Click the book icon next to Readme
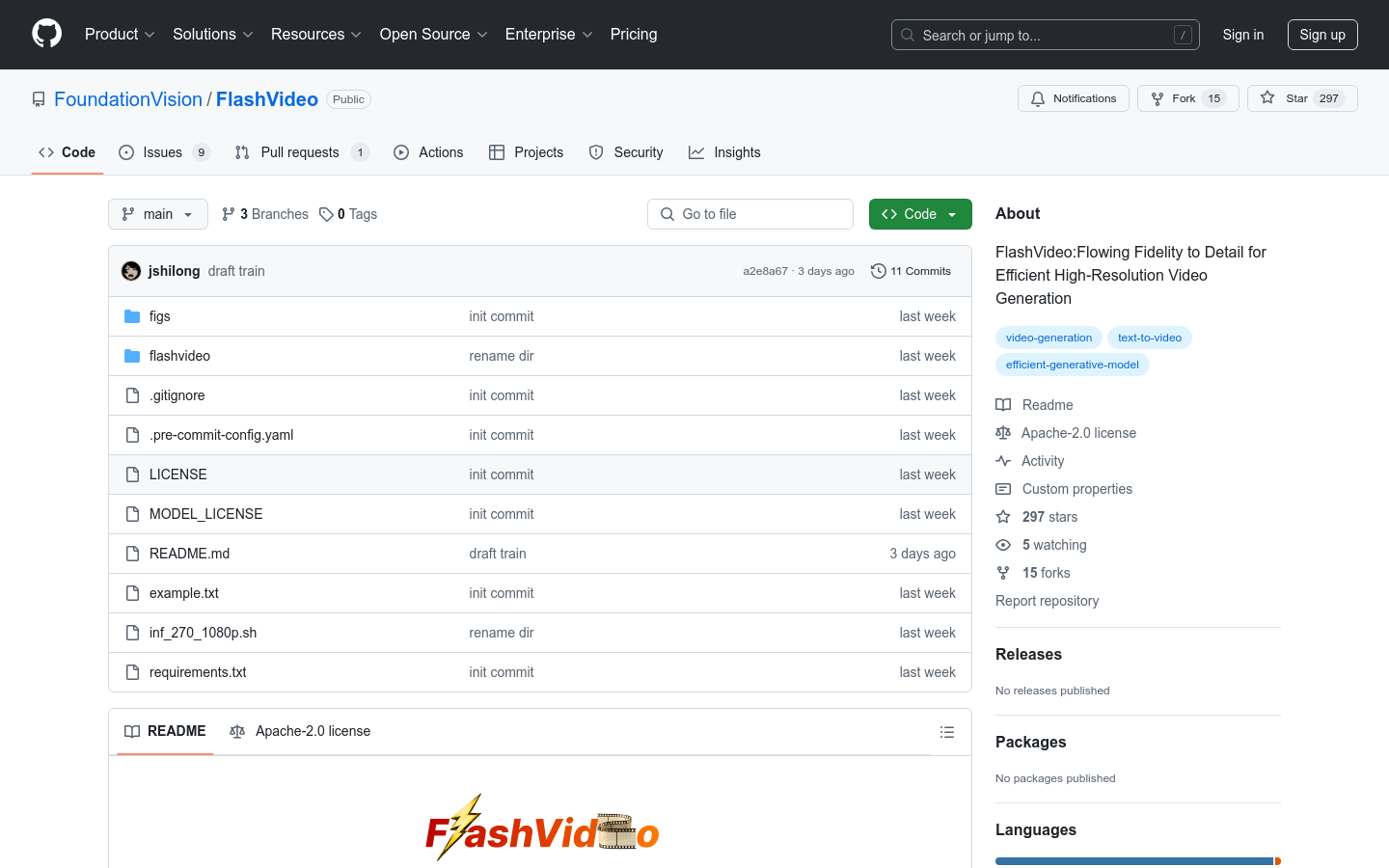 point(1003,405)
